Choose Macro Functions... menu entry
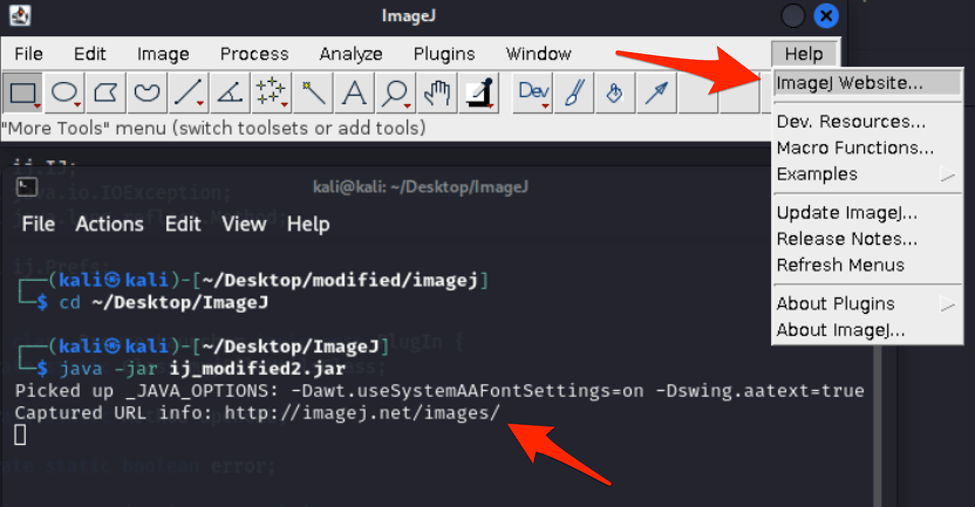975x507 pixels. point(867,148)
